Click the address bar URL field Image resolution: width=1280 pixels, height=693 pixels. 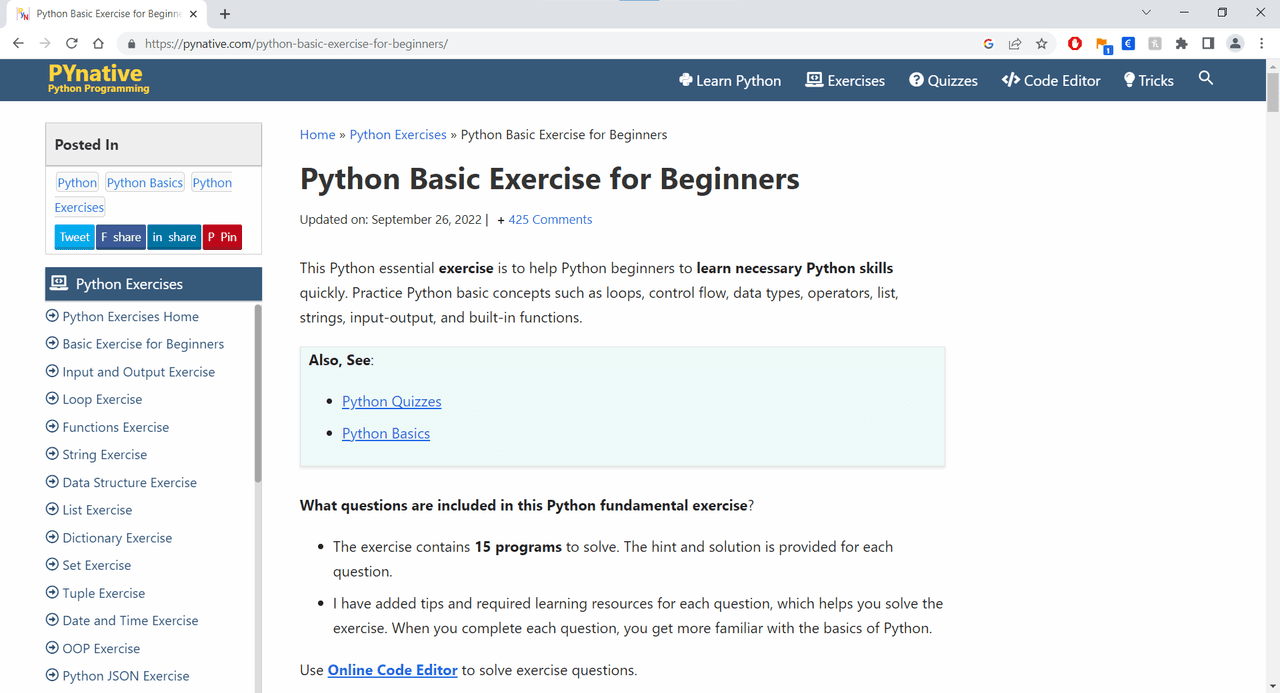[550, 44]
